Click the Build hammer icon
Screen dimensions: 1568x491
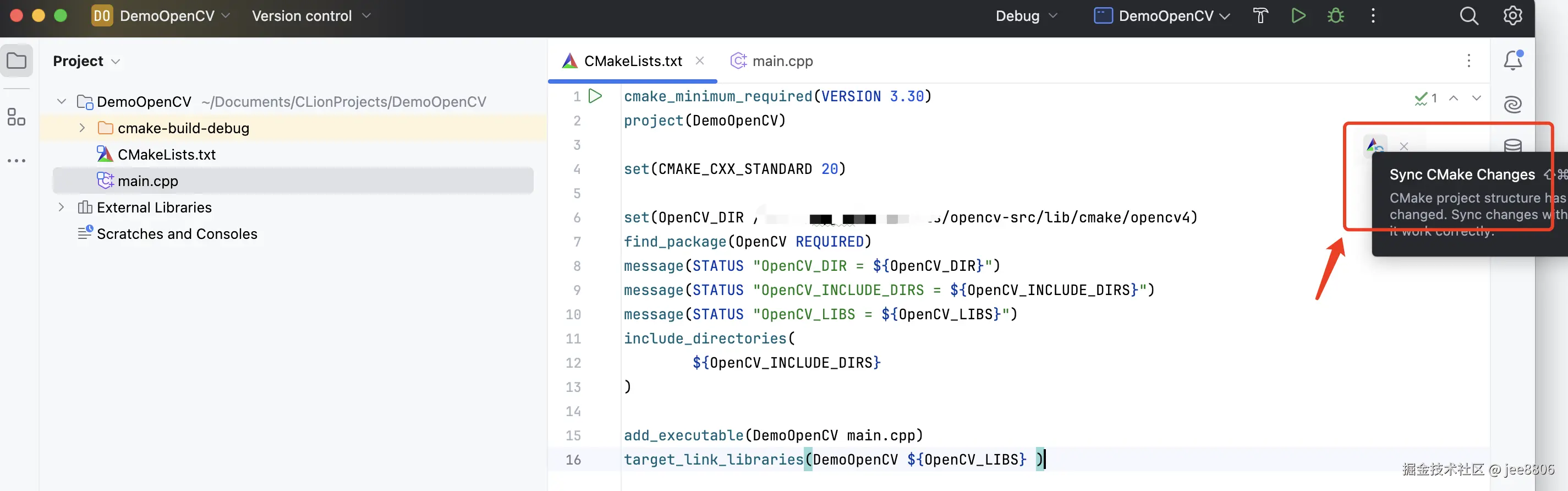[x=1260, y=16]
